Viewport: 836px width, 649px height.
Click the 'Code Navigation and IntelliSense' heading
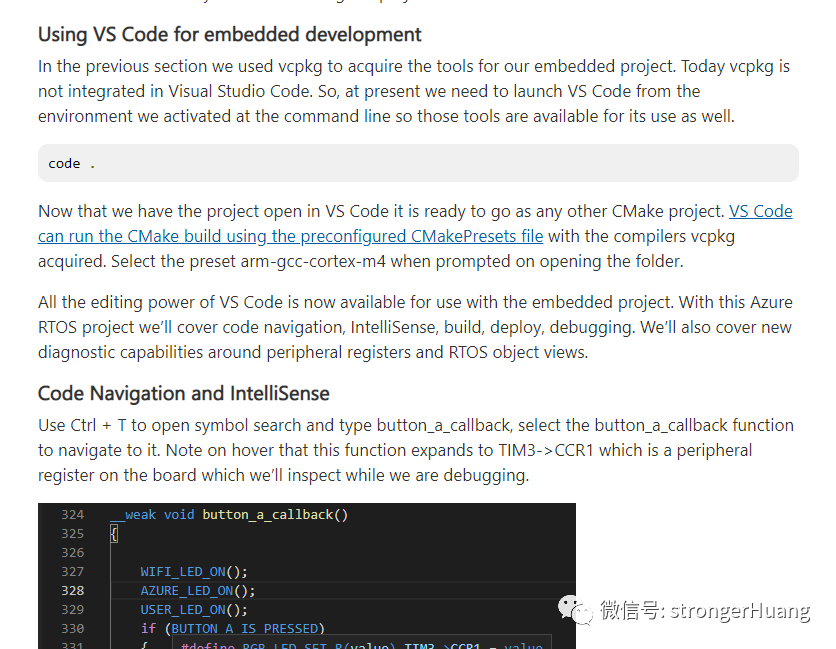183,394
